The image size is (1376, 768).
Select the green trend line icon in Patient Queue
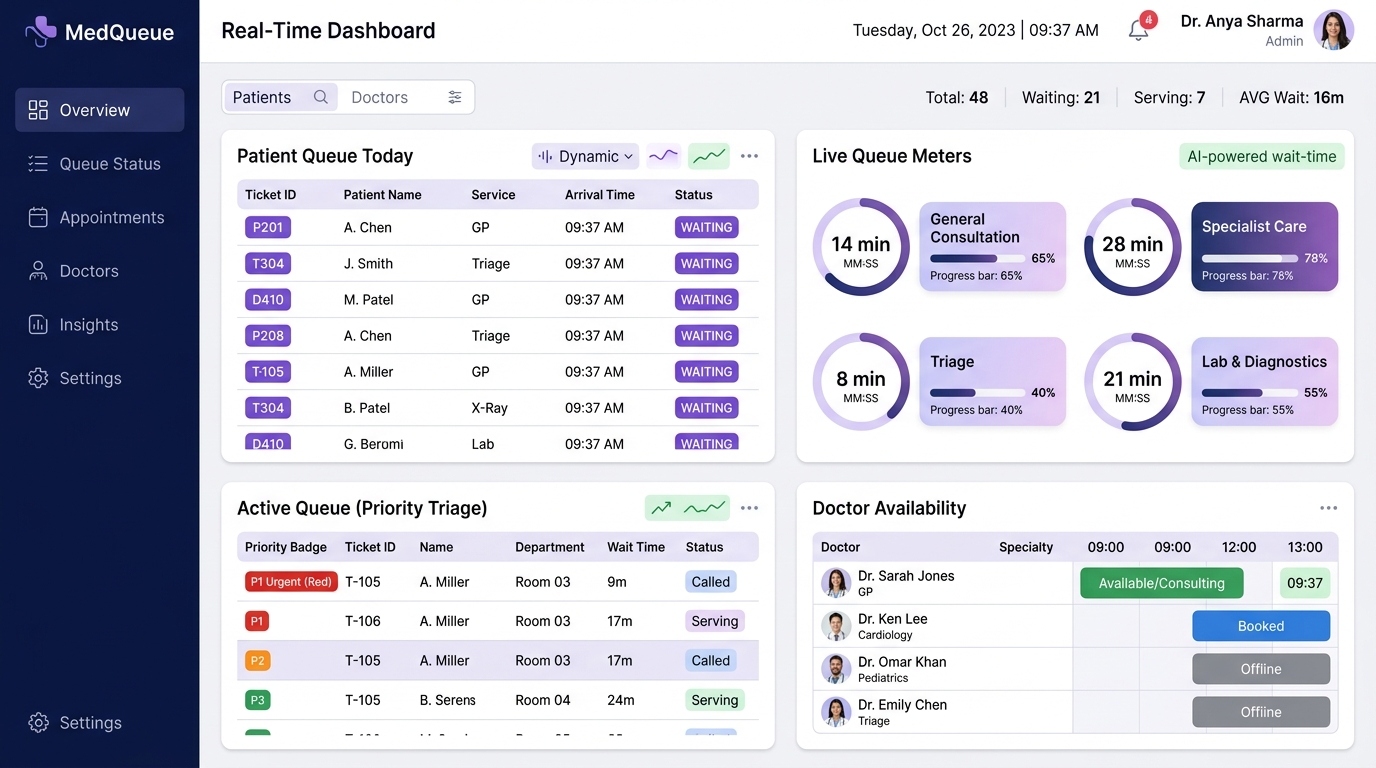709,156
